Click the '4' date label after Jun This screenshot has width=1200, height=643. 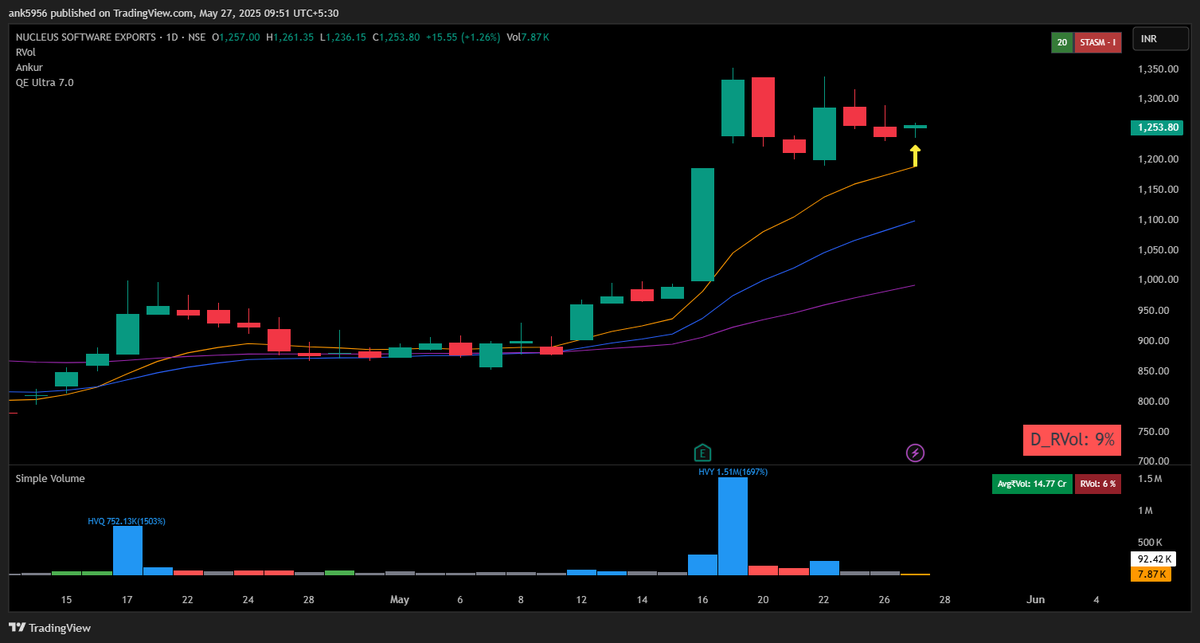pyautogui.click(x=1096, y=600)
